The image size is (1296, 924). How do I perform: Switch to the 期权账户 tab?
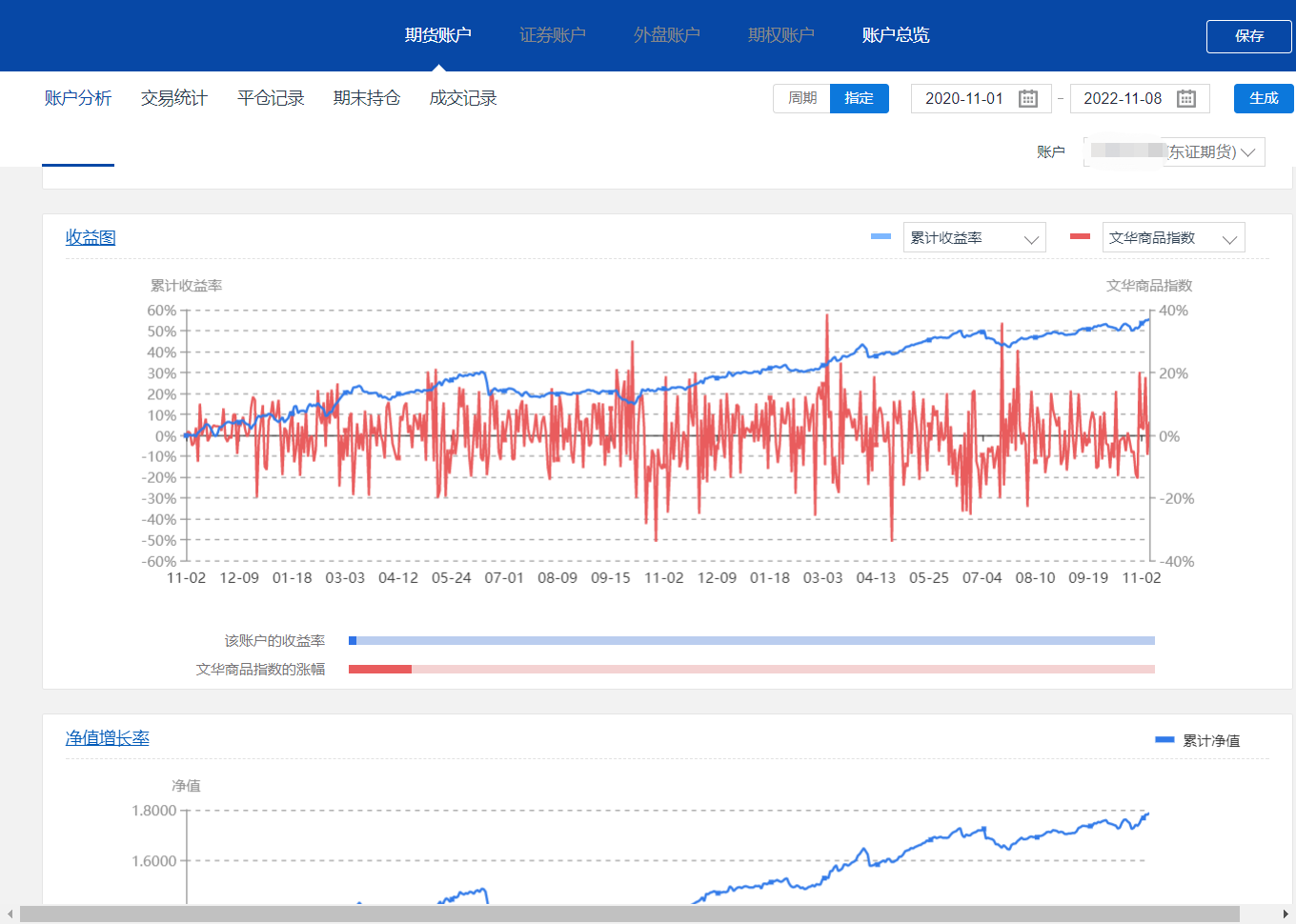click(780, 35)
